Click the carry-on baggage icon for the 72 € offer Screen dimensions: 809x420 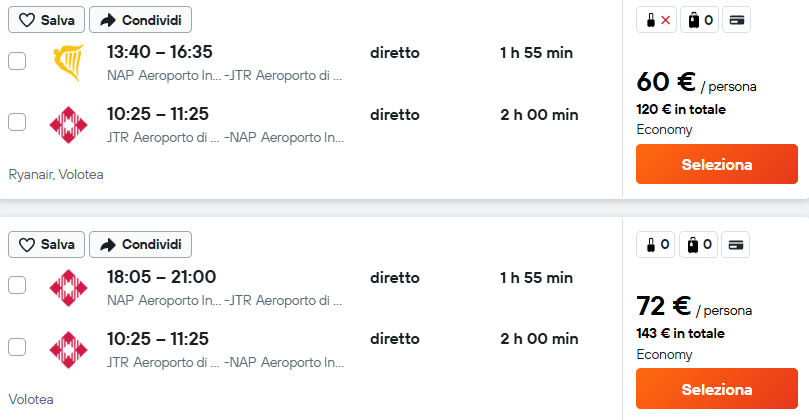coord(656,245)
